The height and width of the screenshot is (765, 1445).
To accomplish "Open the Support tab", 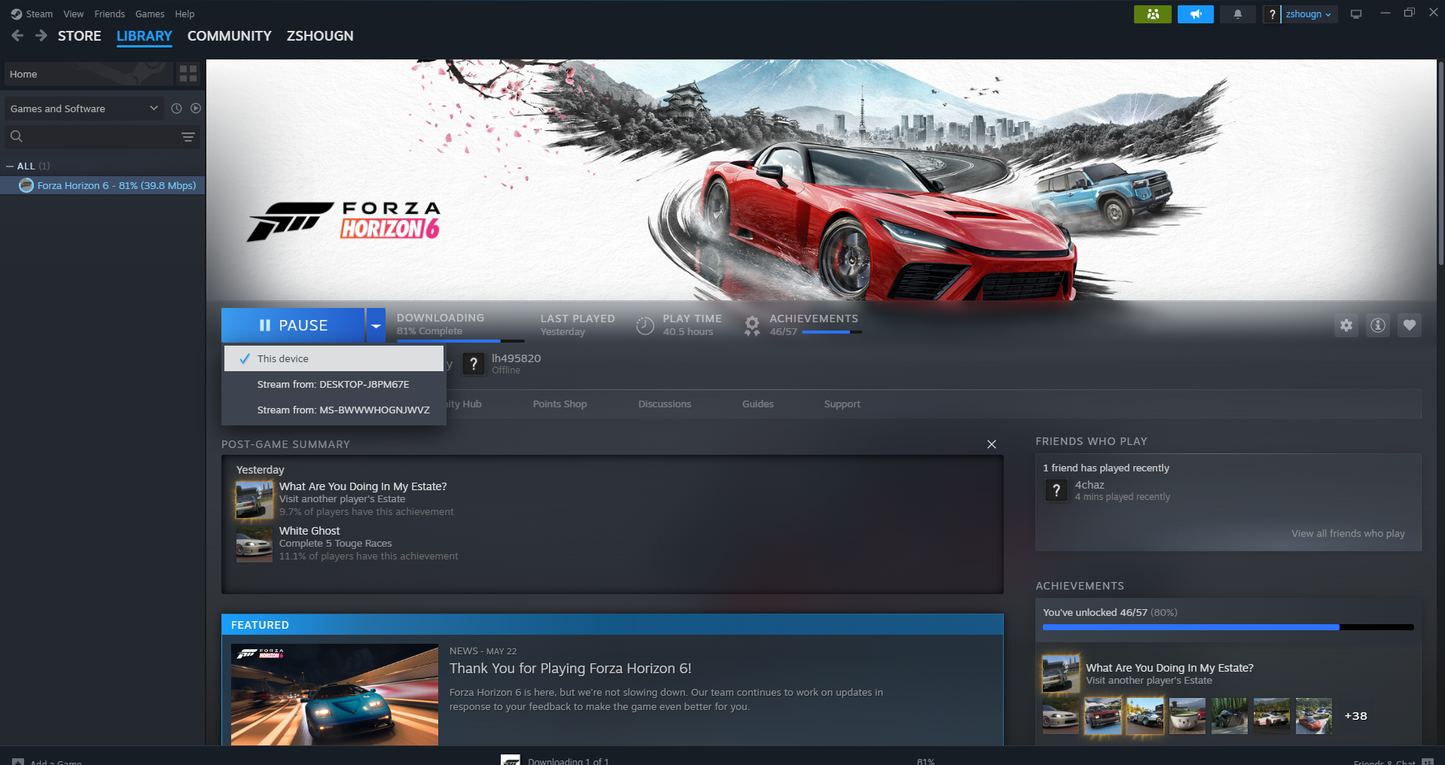I will tap(842, 404).
